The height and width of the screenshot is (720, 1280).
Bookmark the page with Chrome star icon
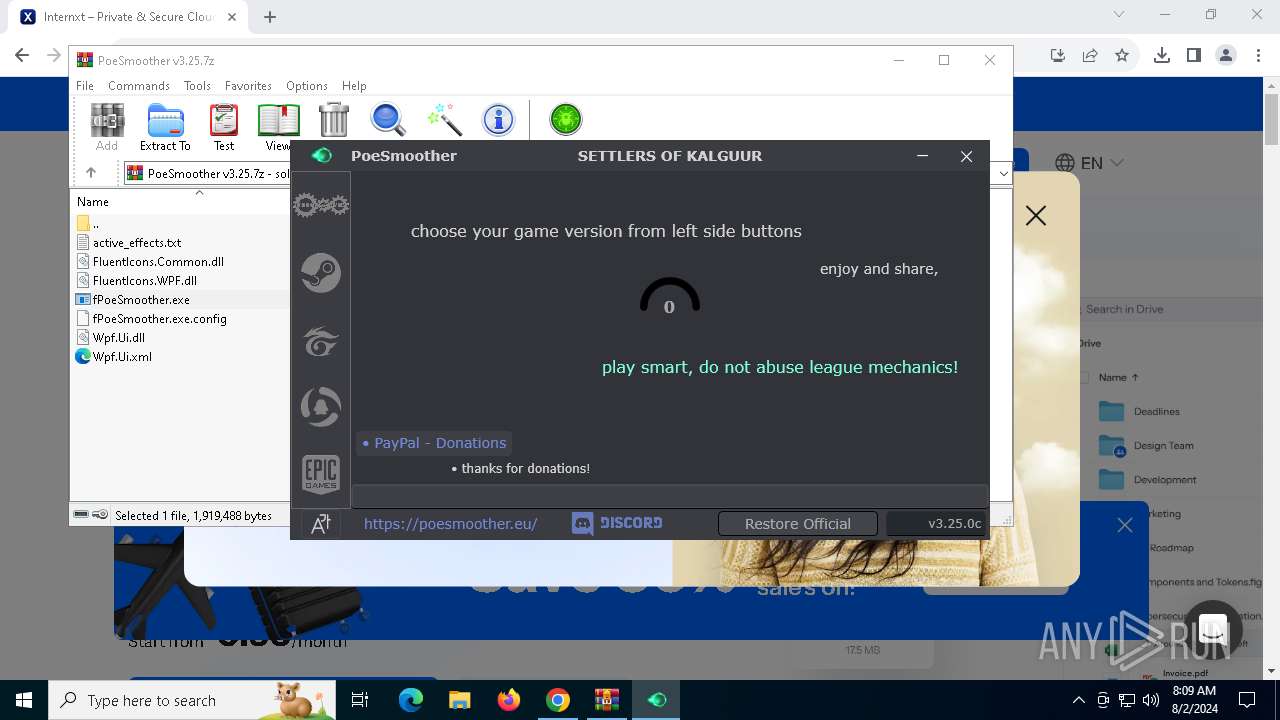coord(1122,55)
